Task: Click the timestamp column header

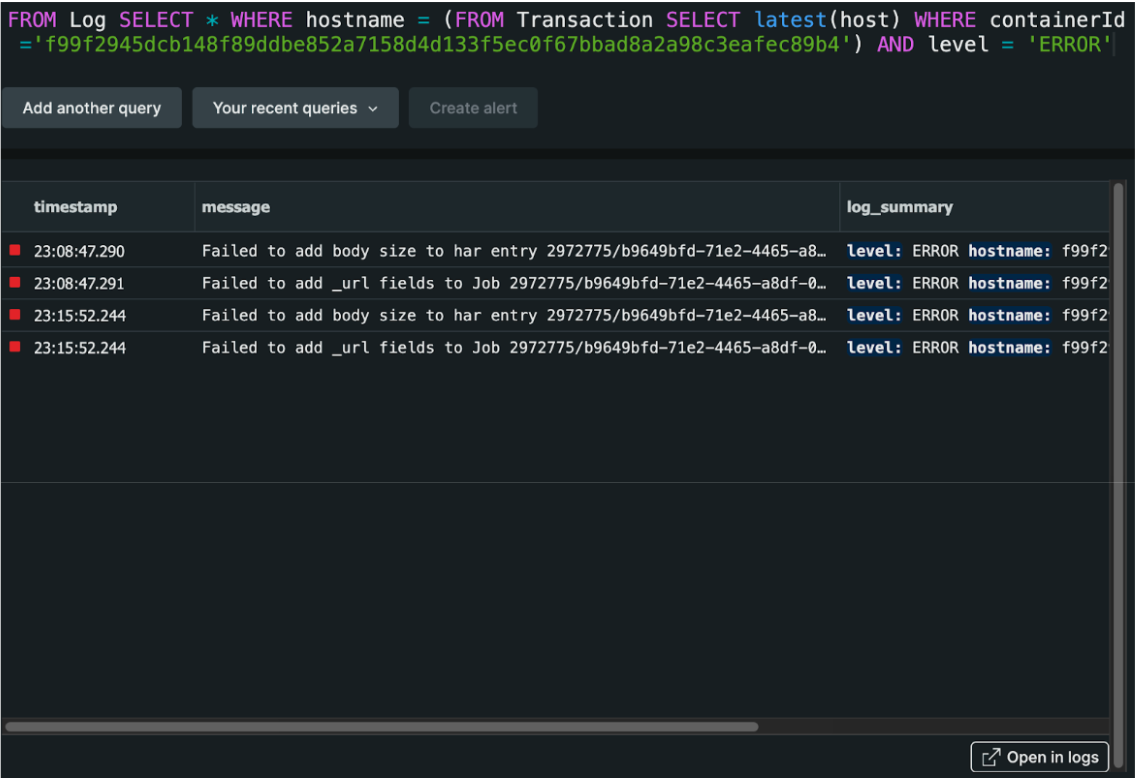Action: pos(74,207)
